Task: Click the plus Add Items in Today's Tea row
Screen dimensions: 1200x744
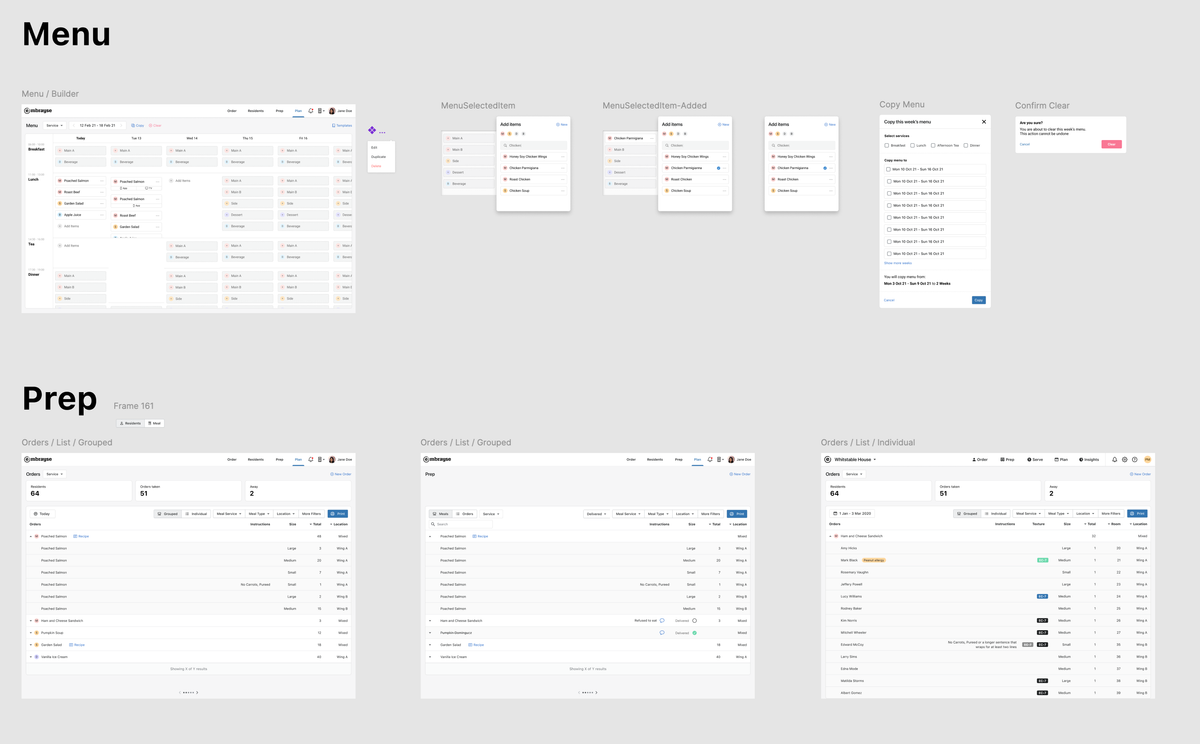Action: (68, 245)
